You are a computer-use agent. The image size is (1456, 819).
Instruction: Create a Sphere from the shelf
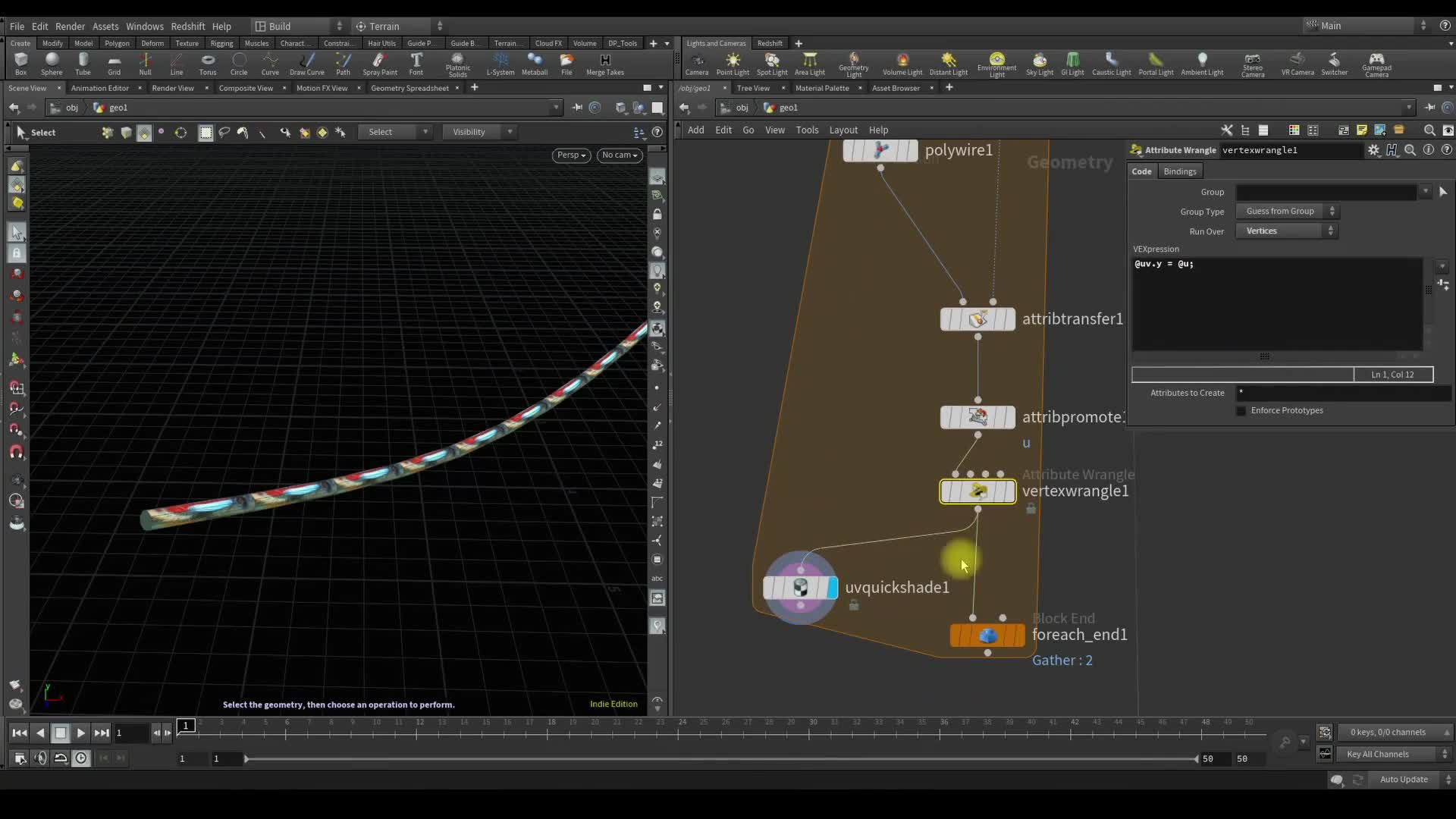pyautogui.click(x=52, y=64)
